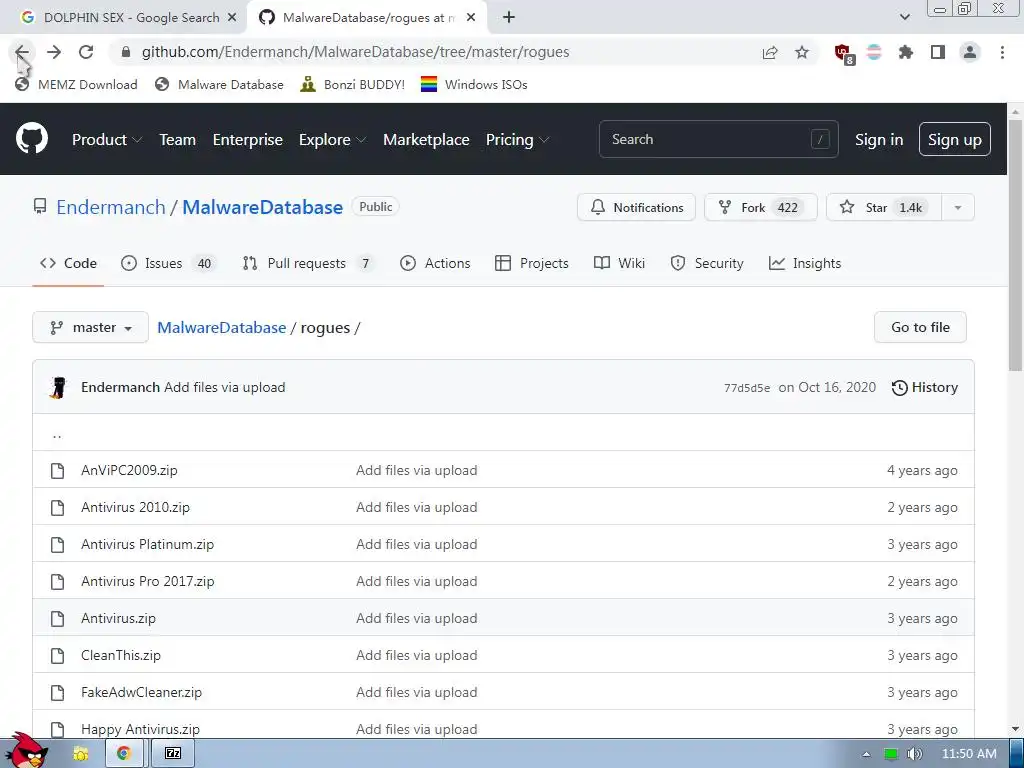Open commit hash 77d5d5e
1024x768 pixels.
tap(747, 388)
